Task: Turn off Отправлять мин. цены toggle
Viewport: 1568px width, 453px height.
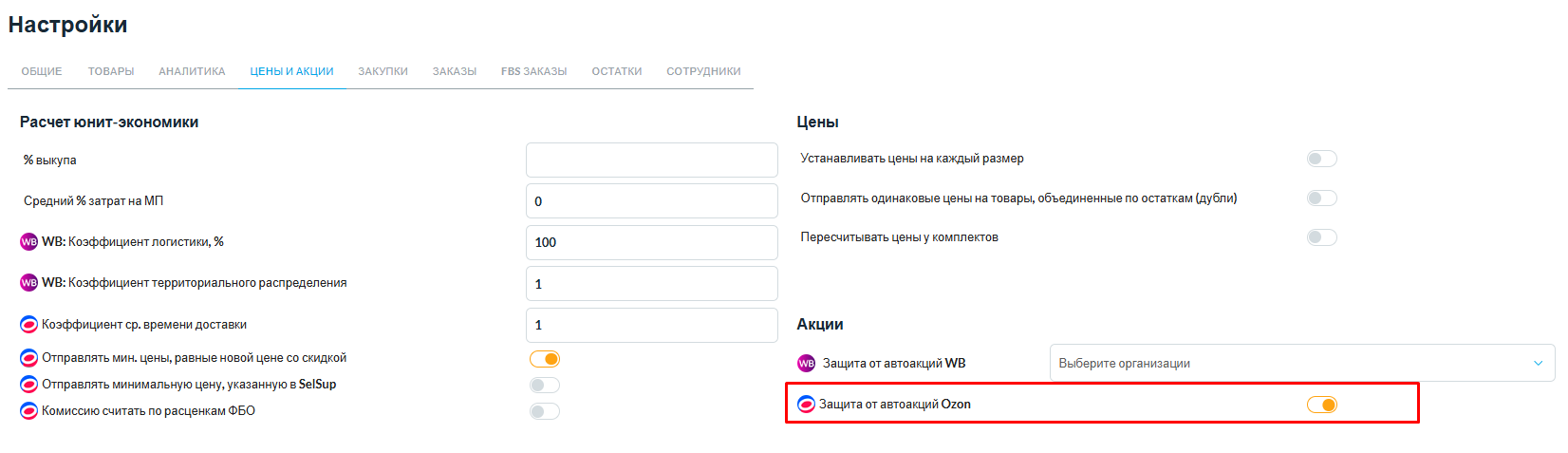Action: click(544, 359)
